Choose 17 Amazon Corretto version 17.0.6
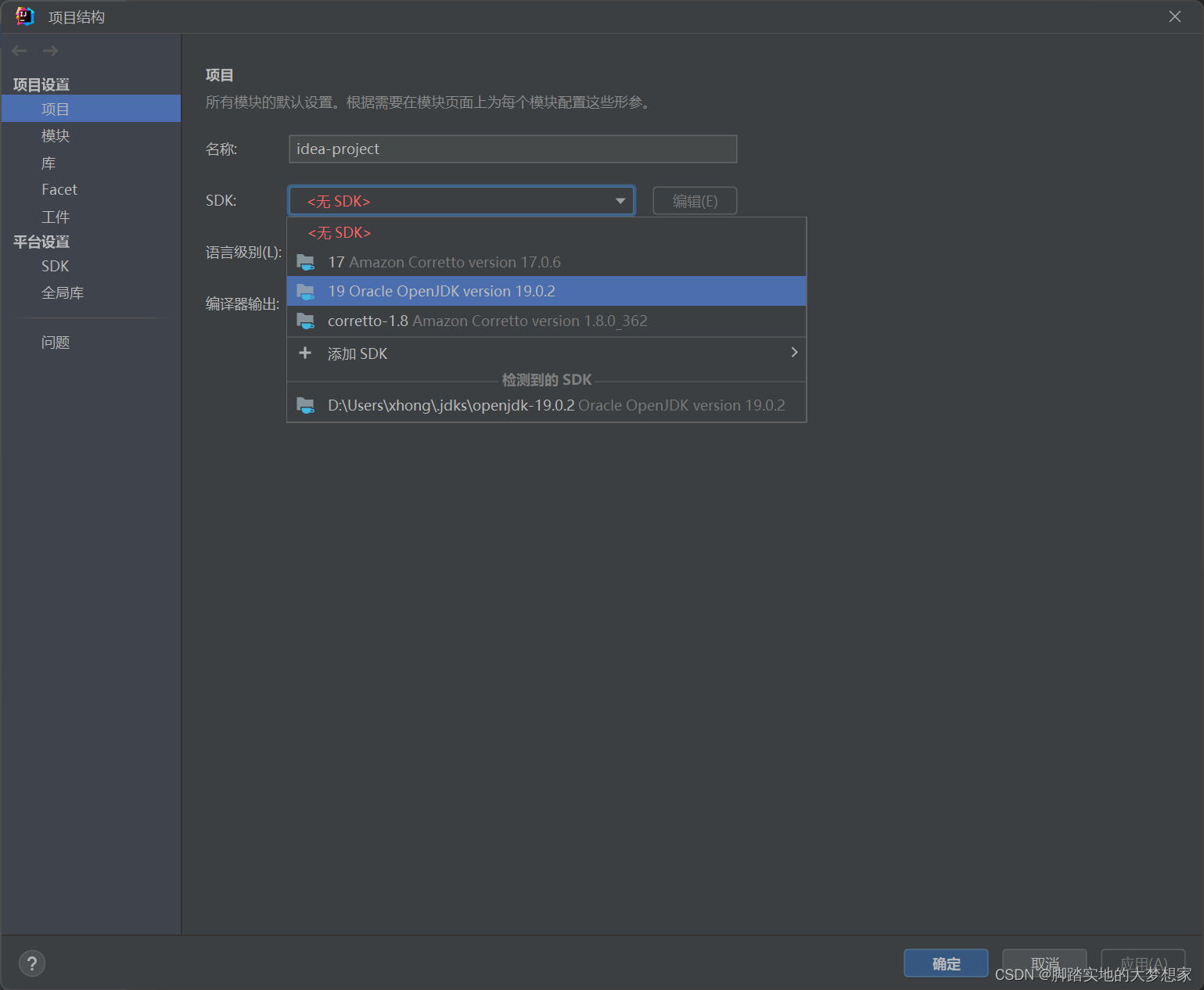Screen dimensions: 1204x990 coord(547,262)
